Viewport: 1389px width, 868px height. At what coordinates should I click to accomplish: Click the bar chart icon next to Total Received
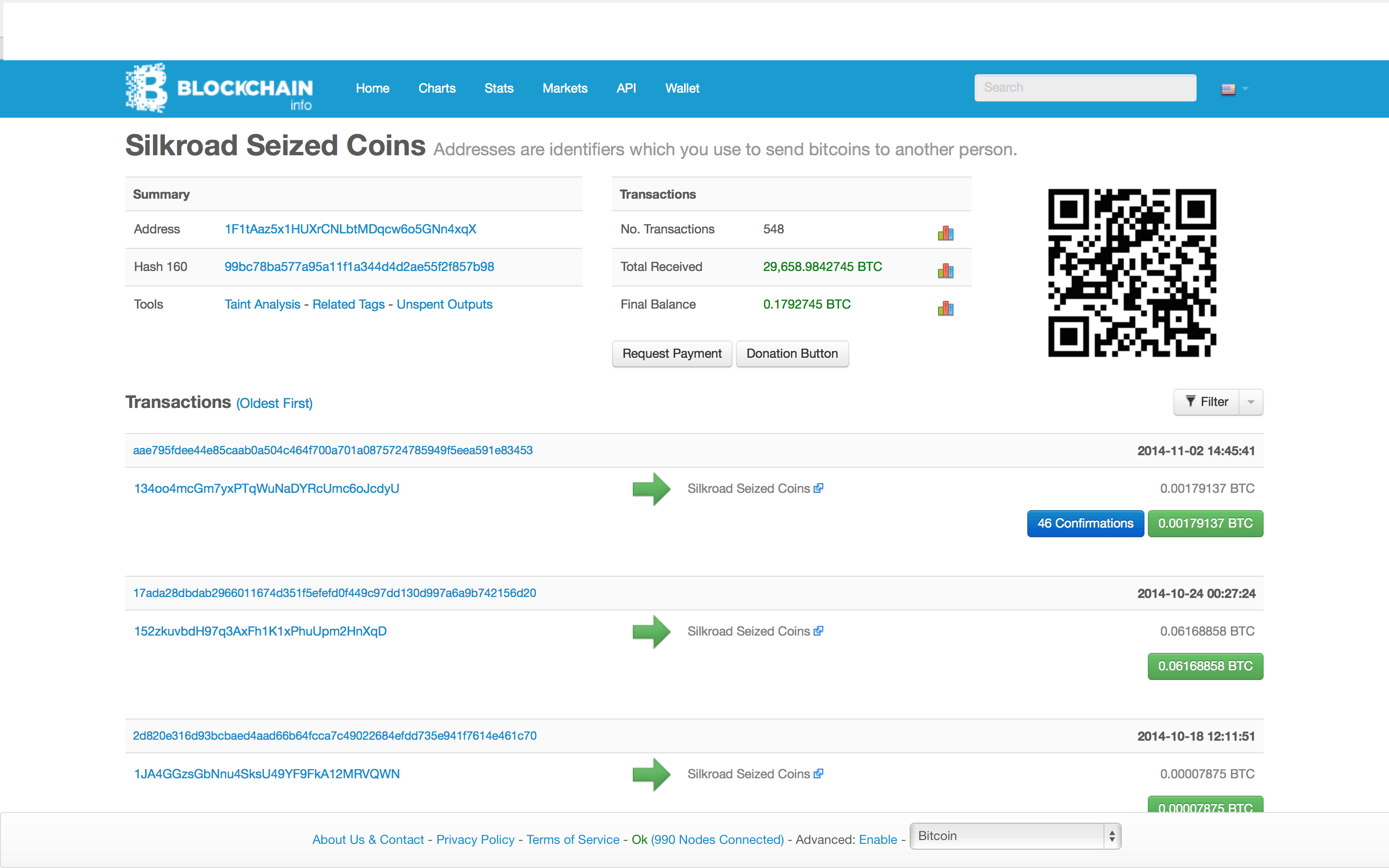(x=945, y=267)
